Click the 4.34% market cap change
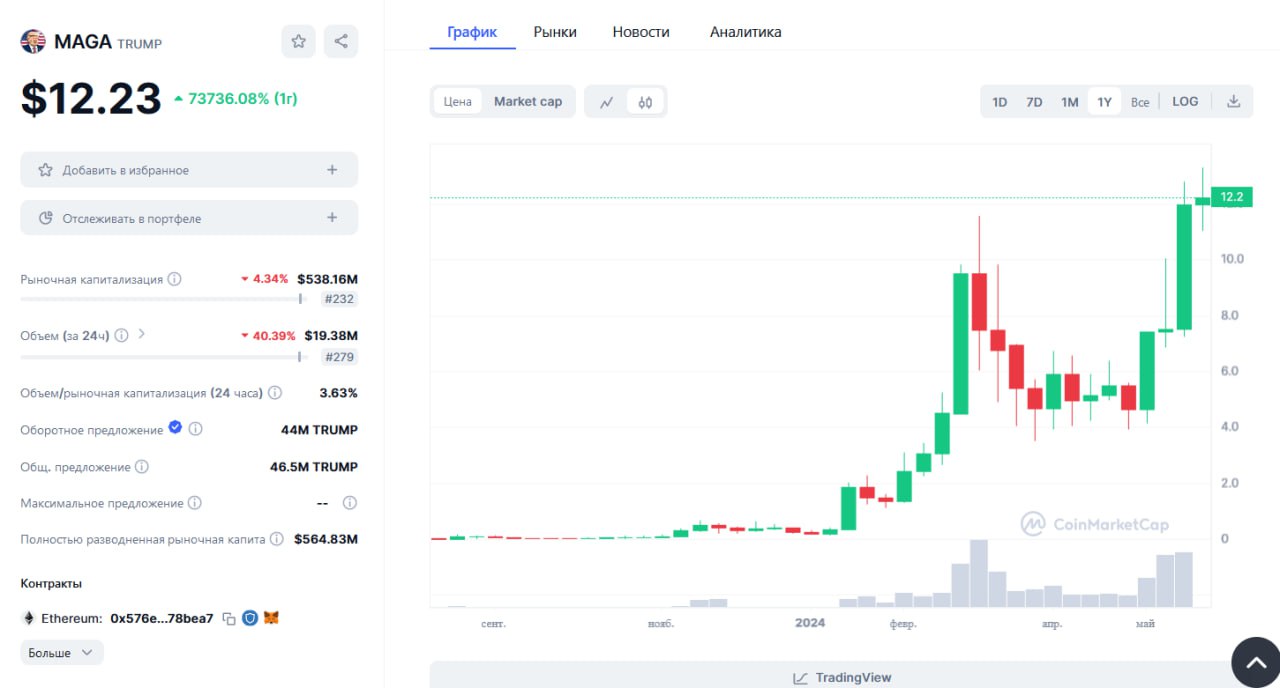 (x=264, y=279)
